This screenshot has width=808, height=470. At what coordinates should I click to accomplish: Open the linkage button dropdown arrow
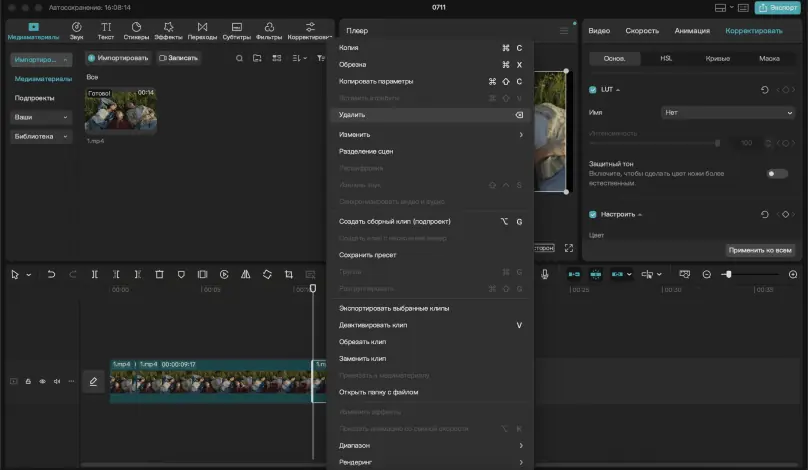[629, 274]
